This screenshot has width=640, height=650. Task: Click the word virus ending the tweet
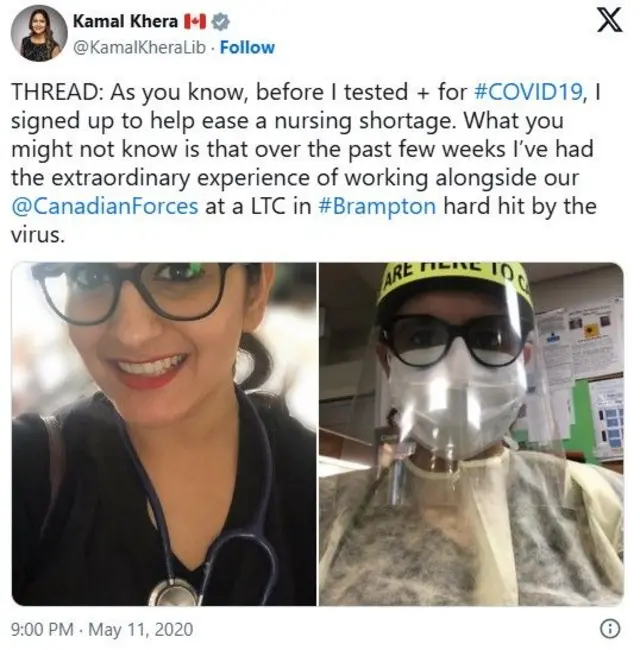pyautogui.click(x=38, y=235)
